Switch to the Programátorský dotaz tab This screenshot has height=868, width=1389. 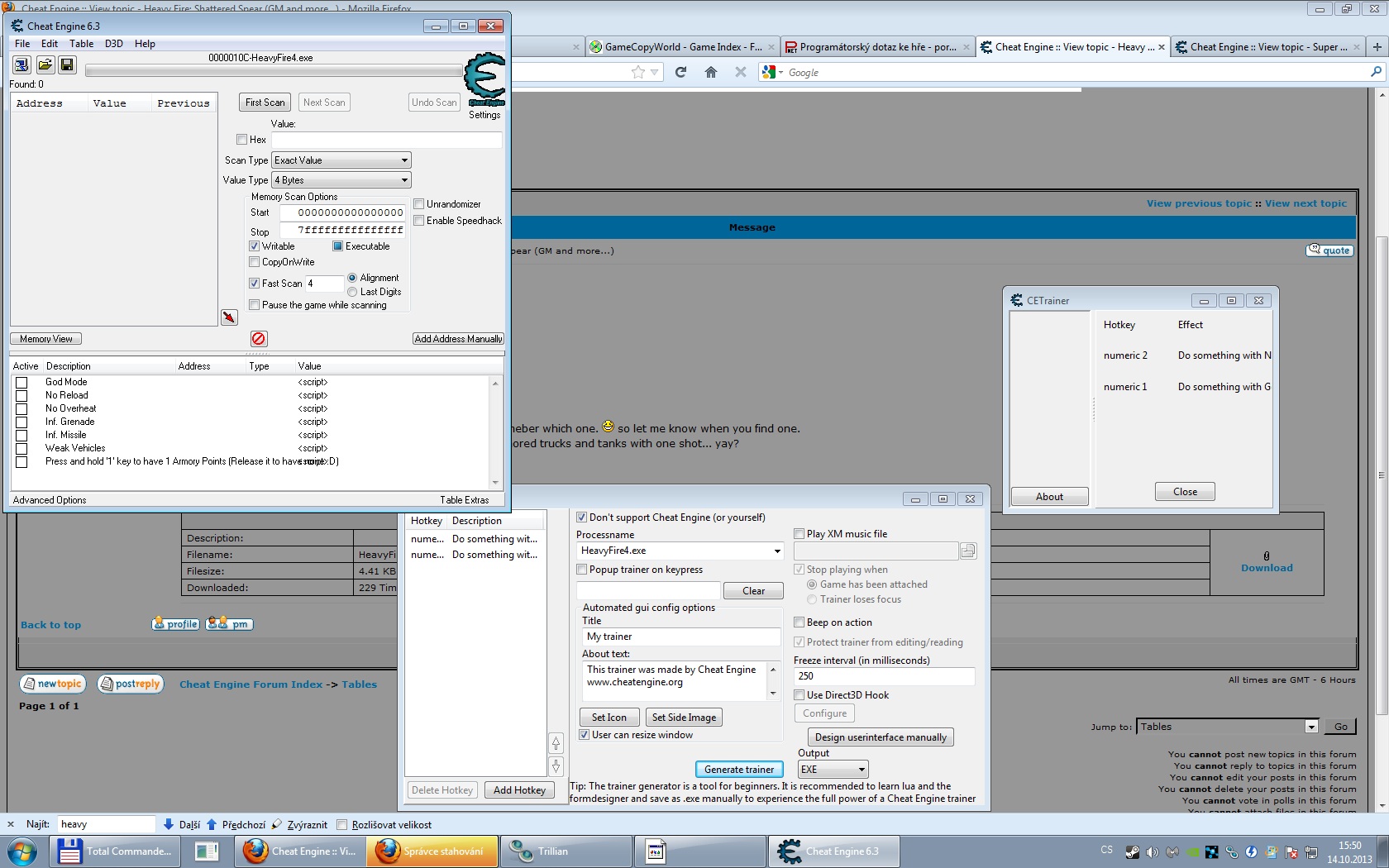click(878, 47)
